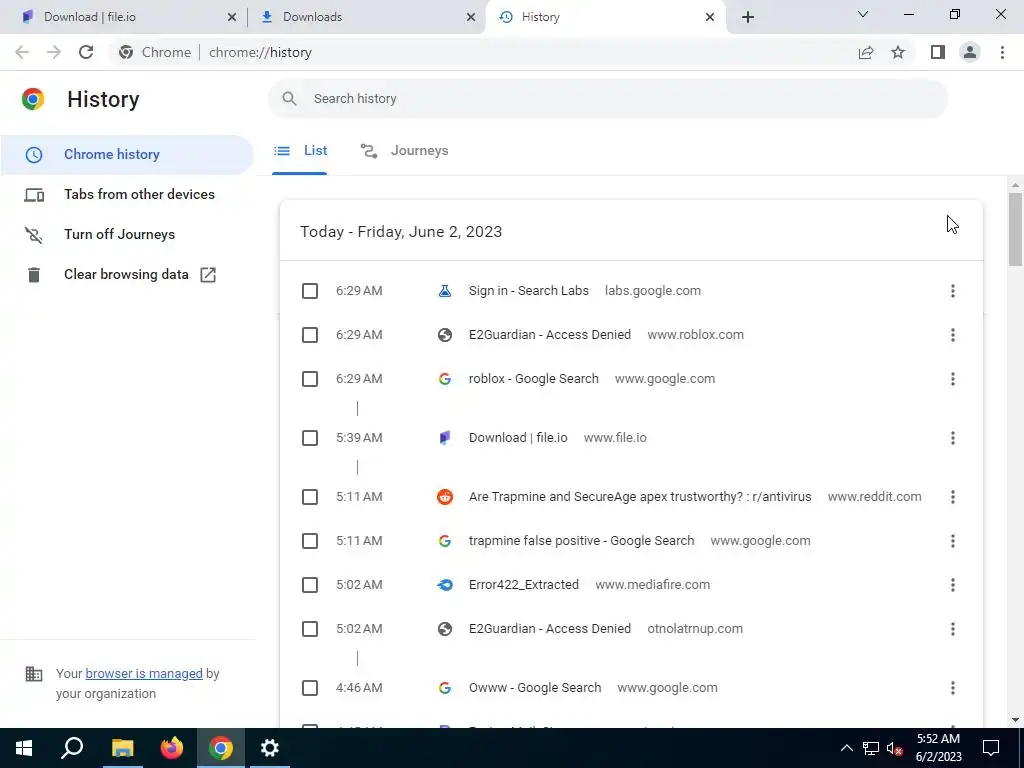Open Windows taskbar search

click(72, 748)
